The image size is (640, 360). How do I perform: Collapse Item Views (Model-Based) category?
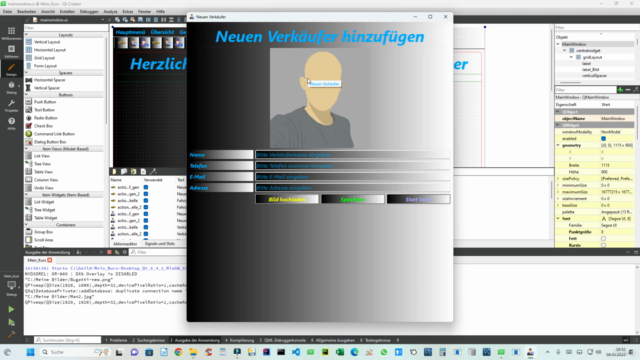[27, 149]
